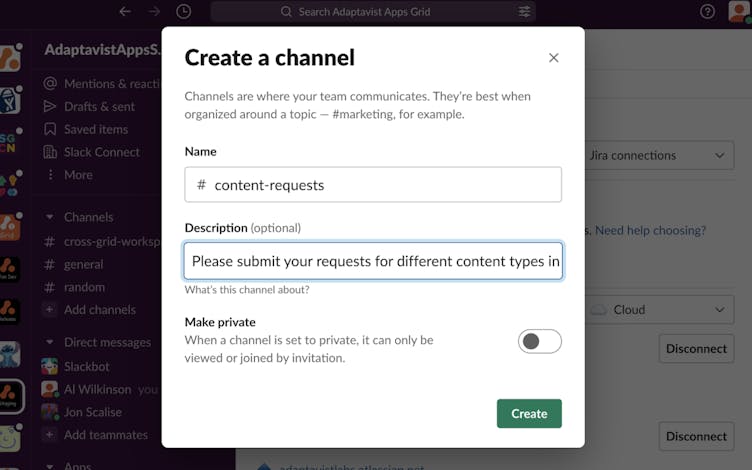Open the random channel
The image size is (752, 470).
(75, 287)
